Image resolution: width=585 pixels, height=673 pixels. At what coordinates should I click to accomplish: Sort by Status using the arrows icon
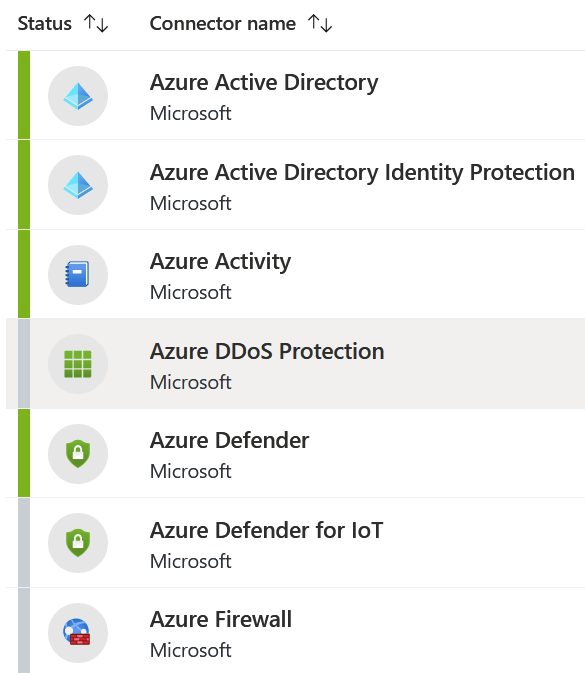click(x=96, y=23)
